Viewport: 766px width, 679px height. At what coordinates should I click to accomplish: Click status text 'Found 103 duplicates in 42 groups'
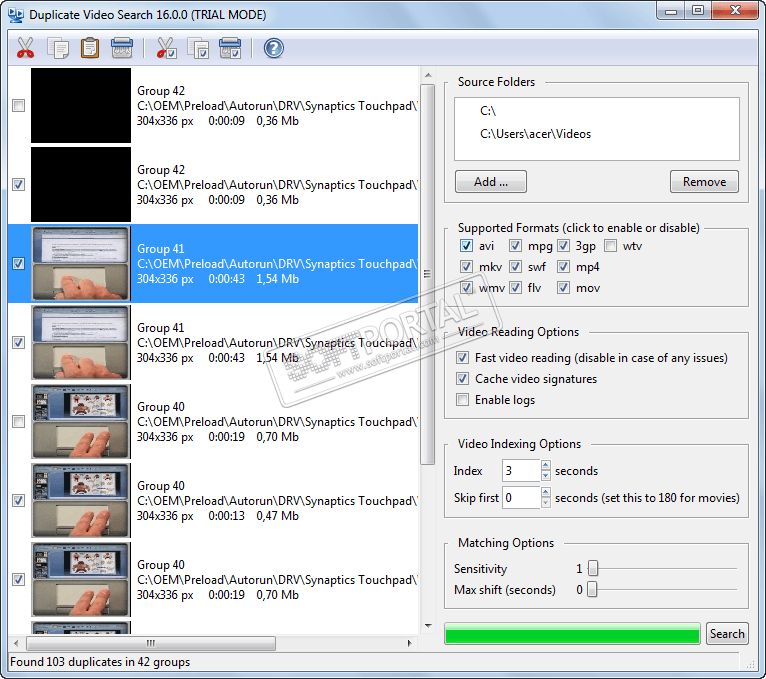click(100, 662)
